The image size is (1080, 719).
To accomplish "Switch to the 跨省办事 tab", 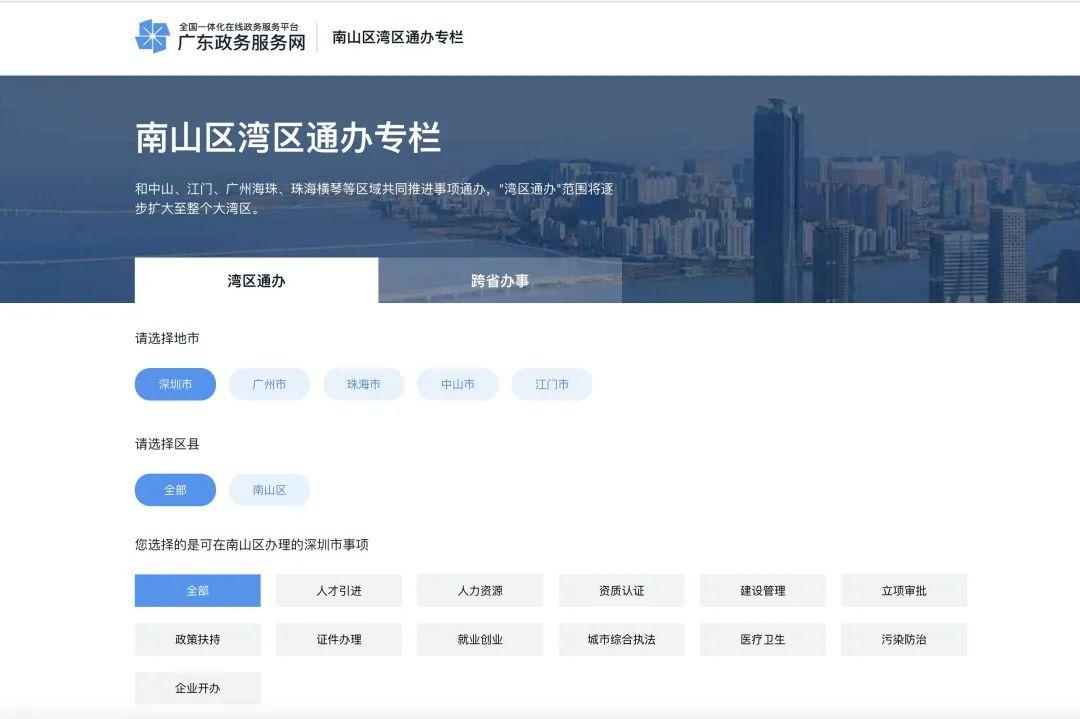I will [500, 281].
